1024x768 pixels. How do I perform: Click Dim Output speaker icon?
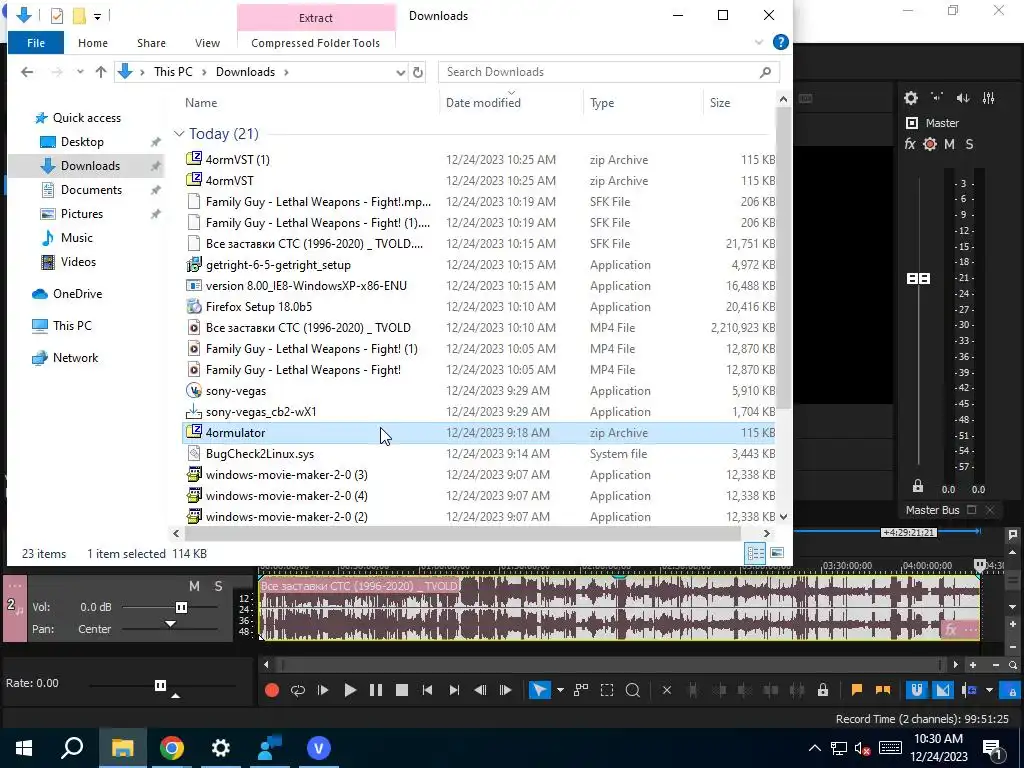coord(963,98)
